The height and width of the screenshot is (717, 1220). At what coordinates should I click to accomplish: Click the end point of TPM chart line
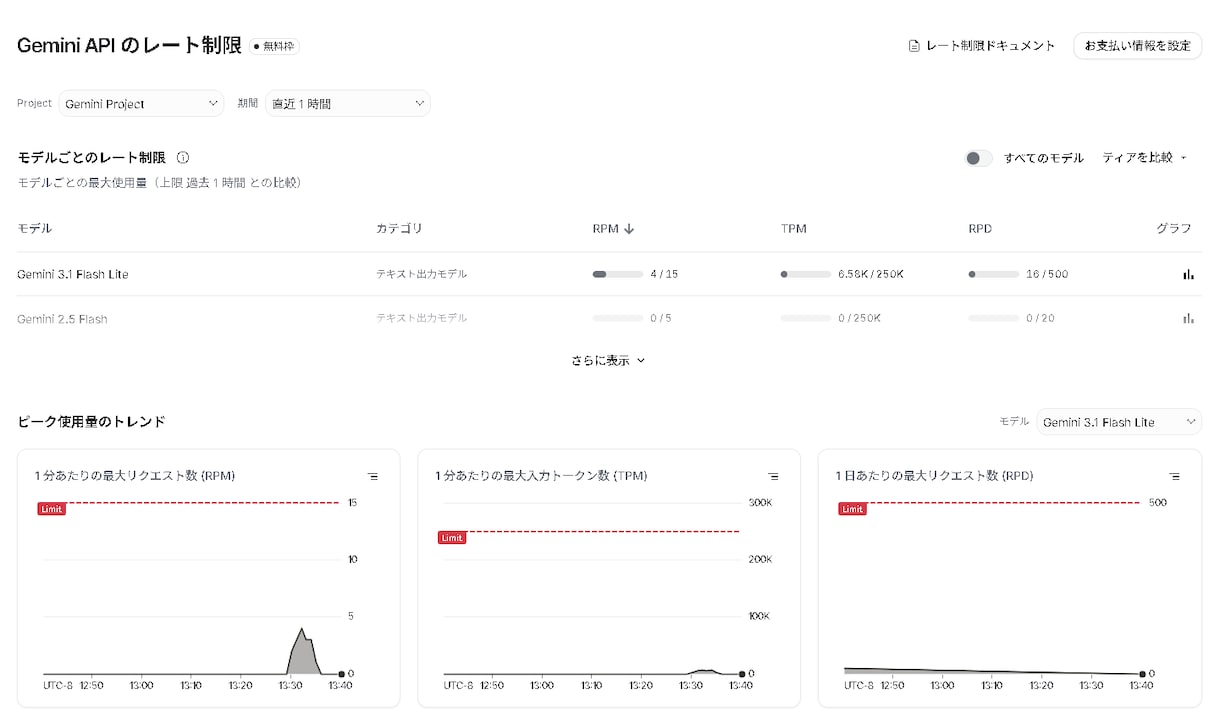click(x=742, y=674)
